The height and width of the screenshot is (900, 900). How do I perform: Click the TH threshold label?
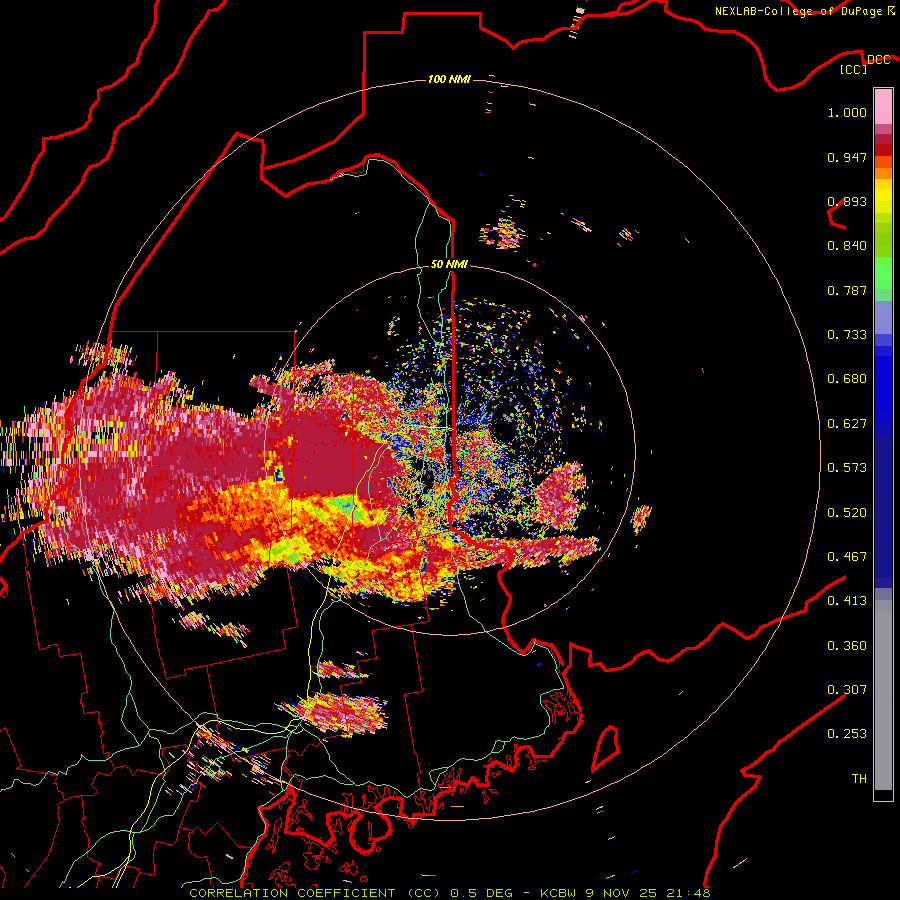coord(859,779)
